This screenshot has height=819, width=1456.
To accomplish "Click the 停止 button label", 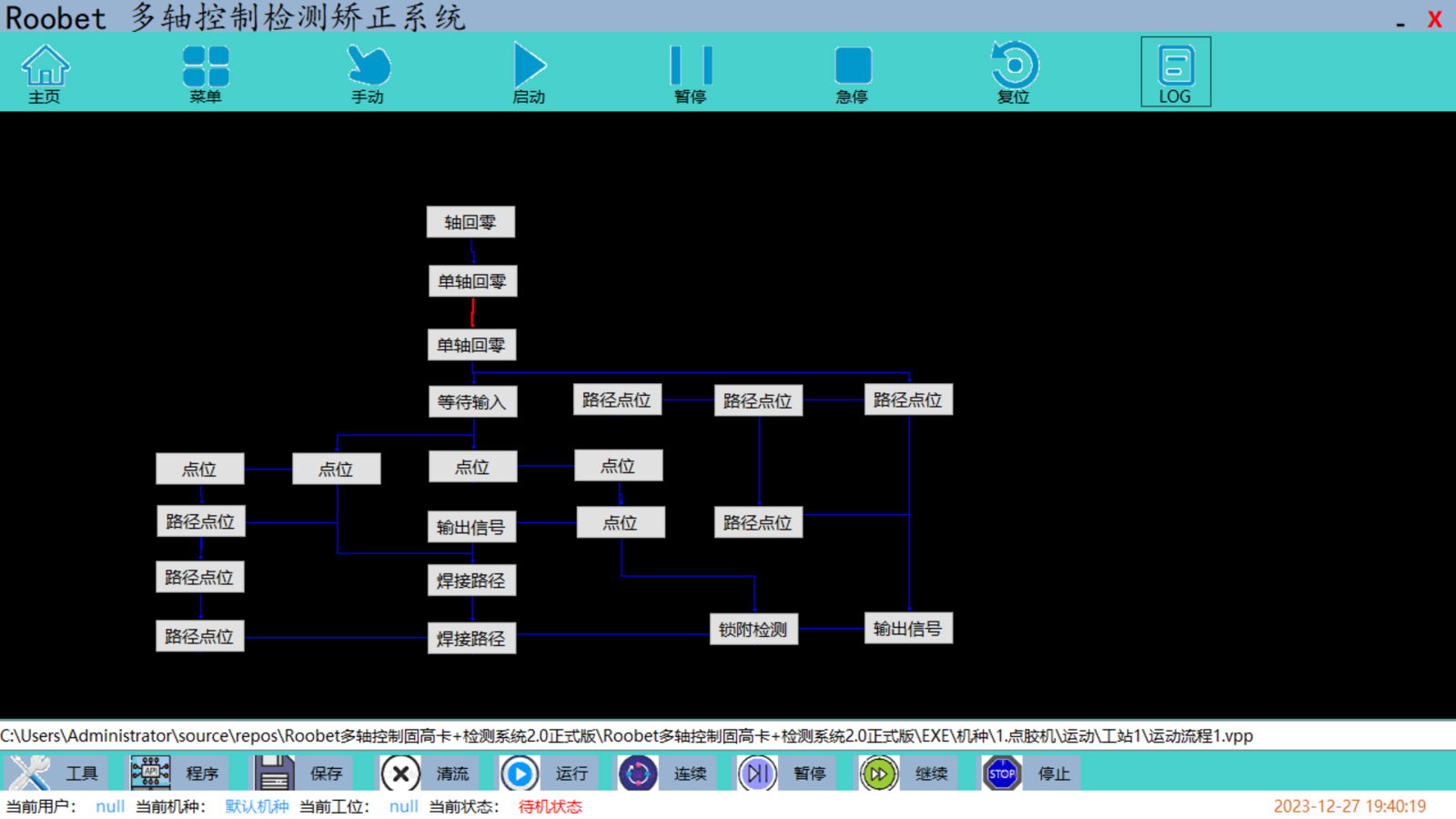I will coord(1054,773).
